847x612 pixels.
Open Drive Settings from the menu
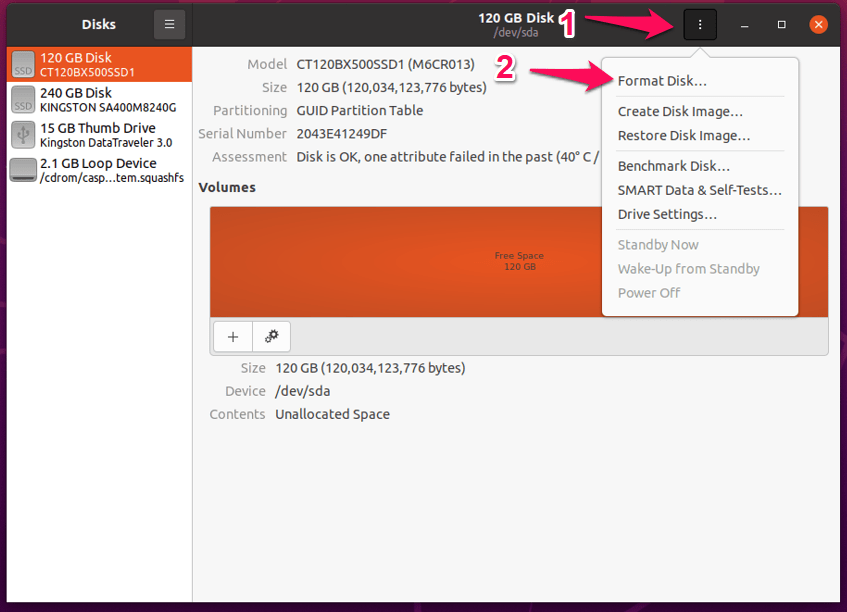pos(667,214)
